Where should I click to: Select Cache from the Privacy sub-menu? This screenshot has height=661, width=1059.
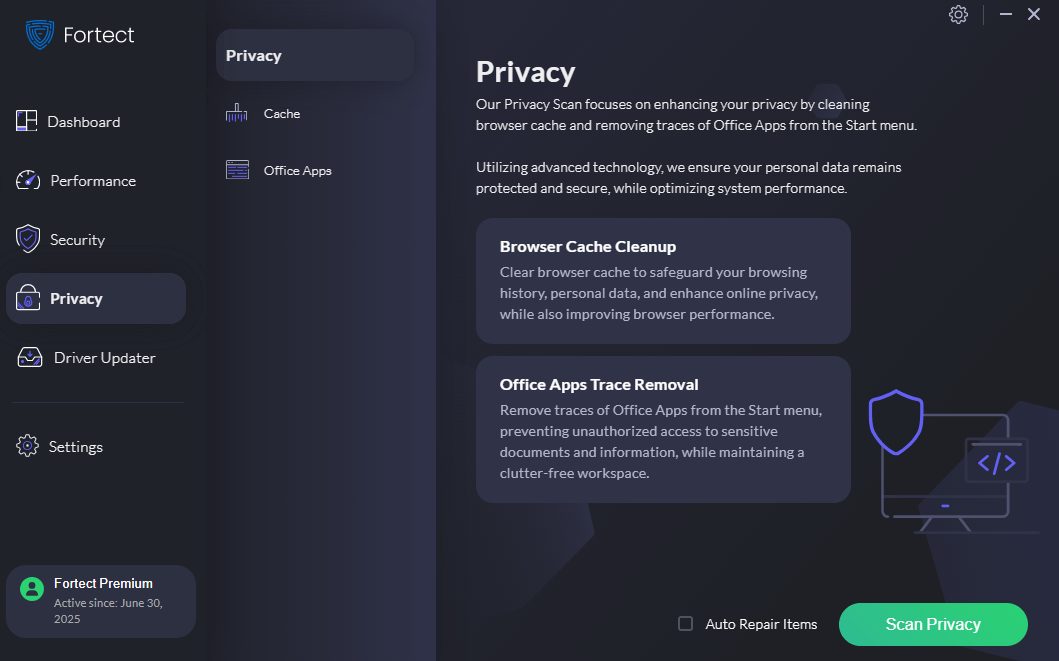281,113
